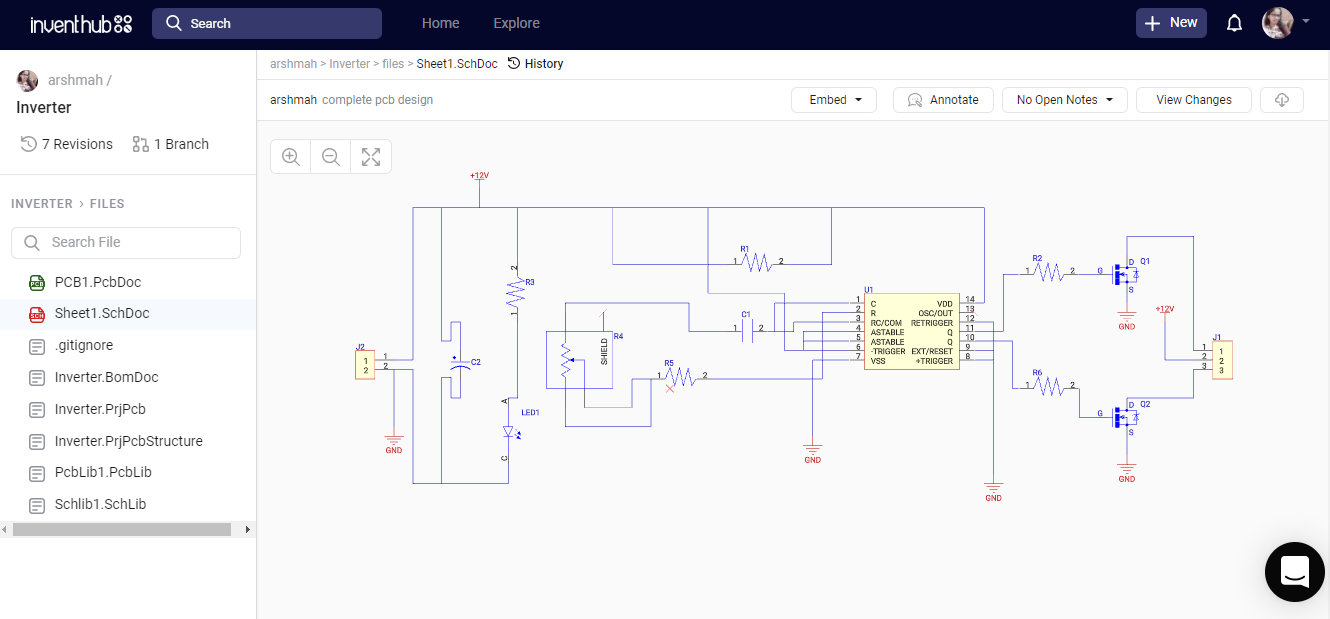Go to the Home section
The height and width of the screenshot is (619, 1330).
[x=440, y=22]
